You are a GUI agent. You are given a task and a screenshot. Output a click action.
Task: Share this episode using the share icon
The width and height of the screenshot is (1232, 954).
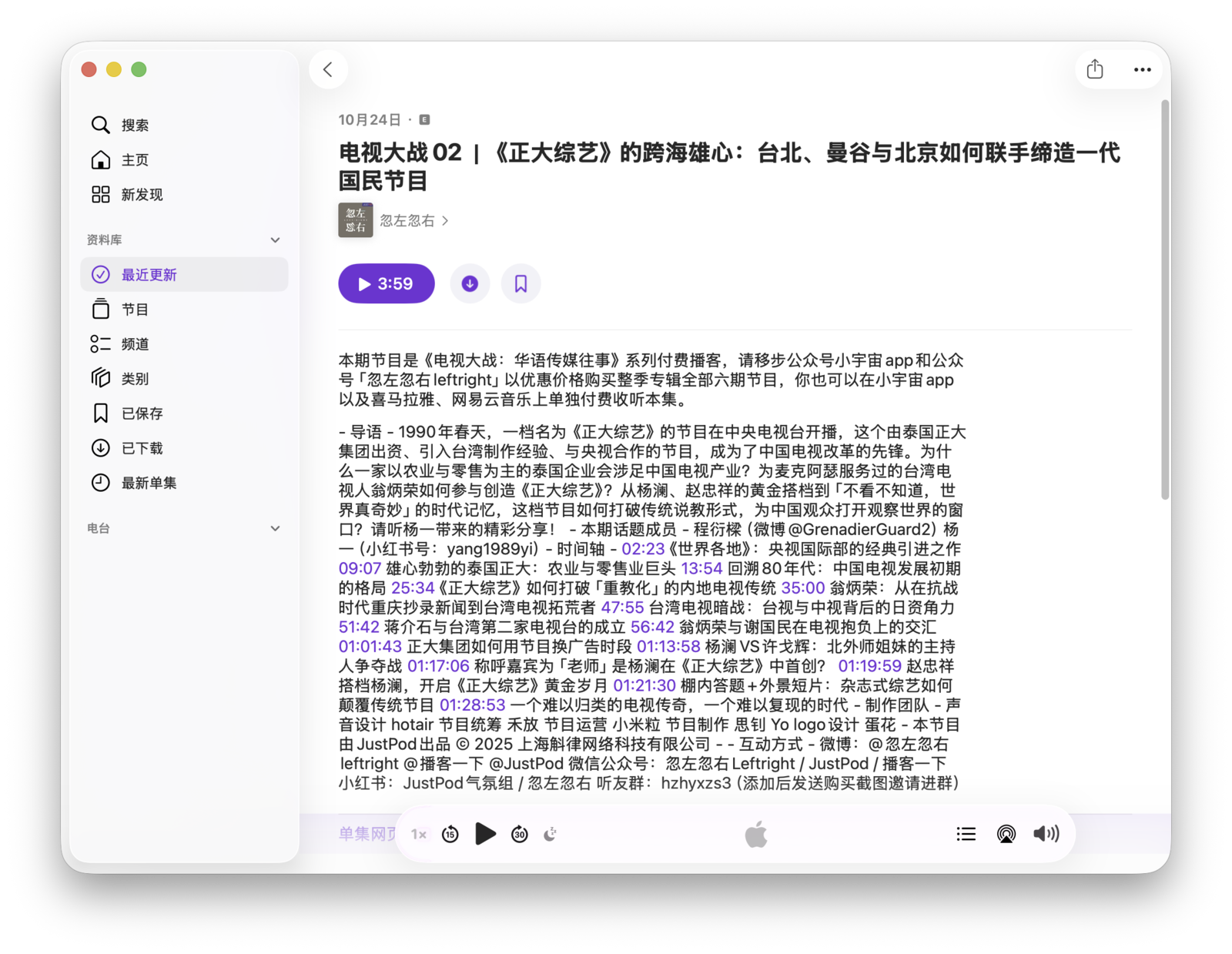coord(1094,69)
